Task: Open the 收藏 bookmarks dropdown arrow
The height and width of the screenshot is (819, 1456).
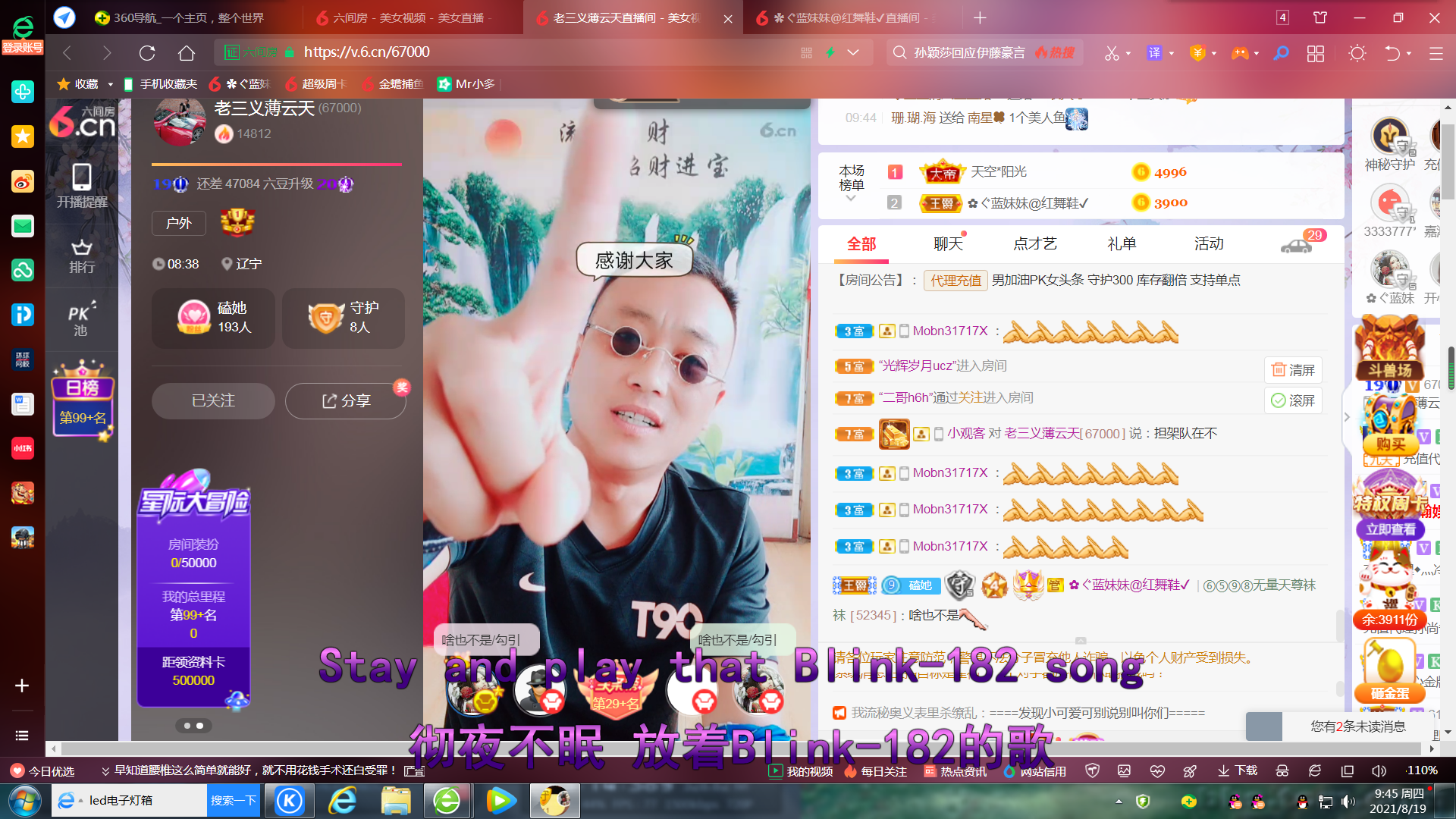Action: [x=110, y=84]
